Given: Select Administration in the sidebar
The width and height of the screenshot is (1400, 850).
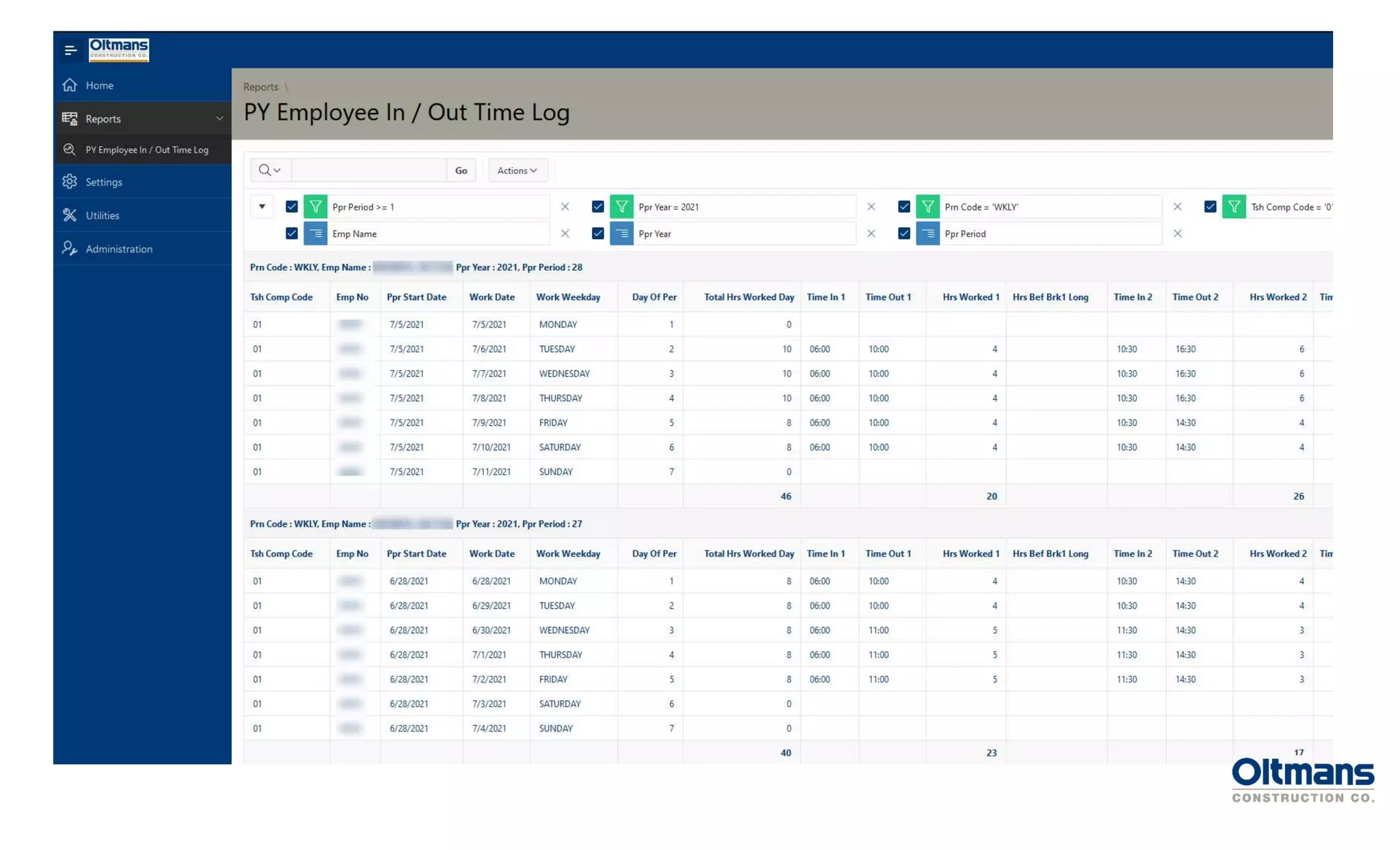Looking at the screenshot, I should tap(119, 249).
